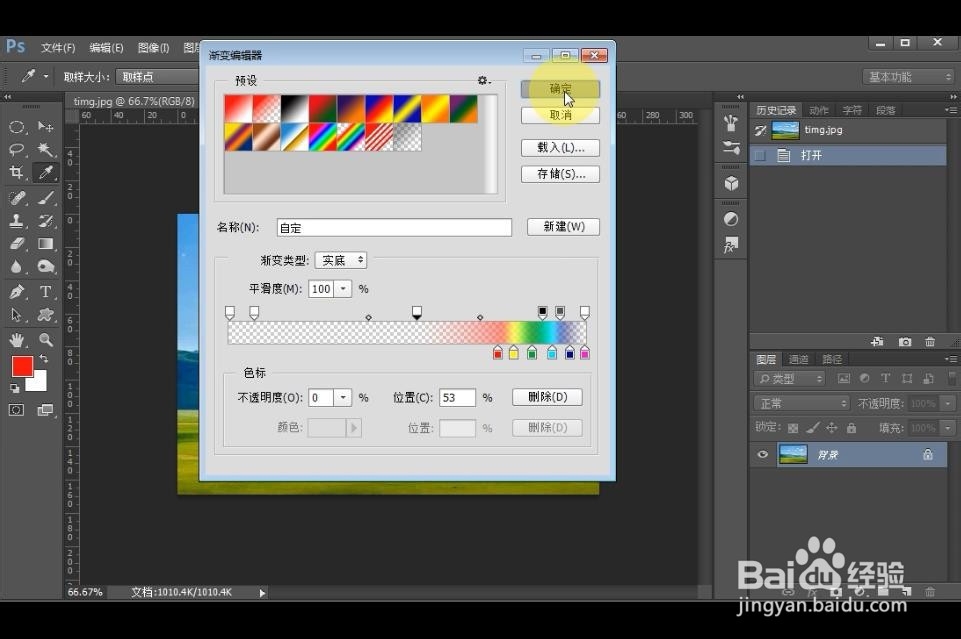Viewport: 961px width, 639px height.
Task: Select red color stop under gradient bar
Action: point(498,352)
